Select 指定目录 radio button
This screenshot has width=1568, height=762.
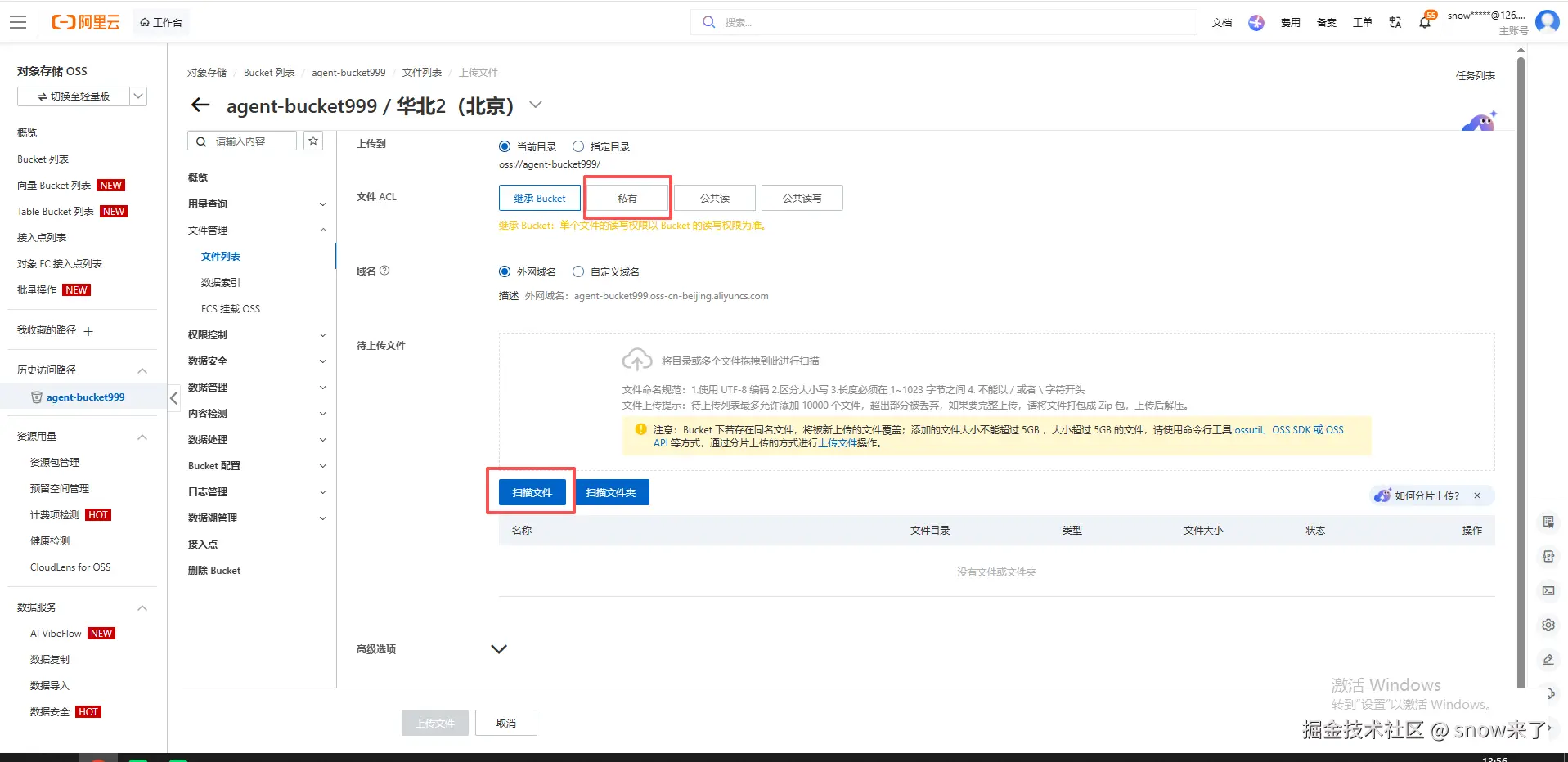point(578,146)
